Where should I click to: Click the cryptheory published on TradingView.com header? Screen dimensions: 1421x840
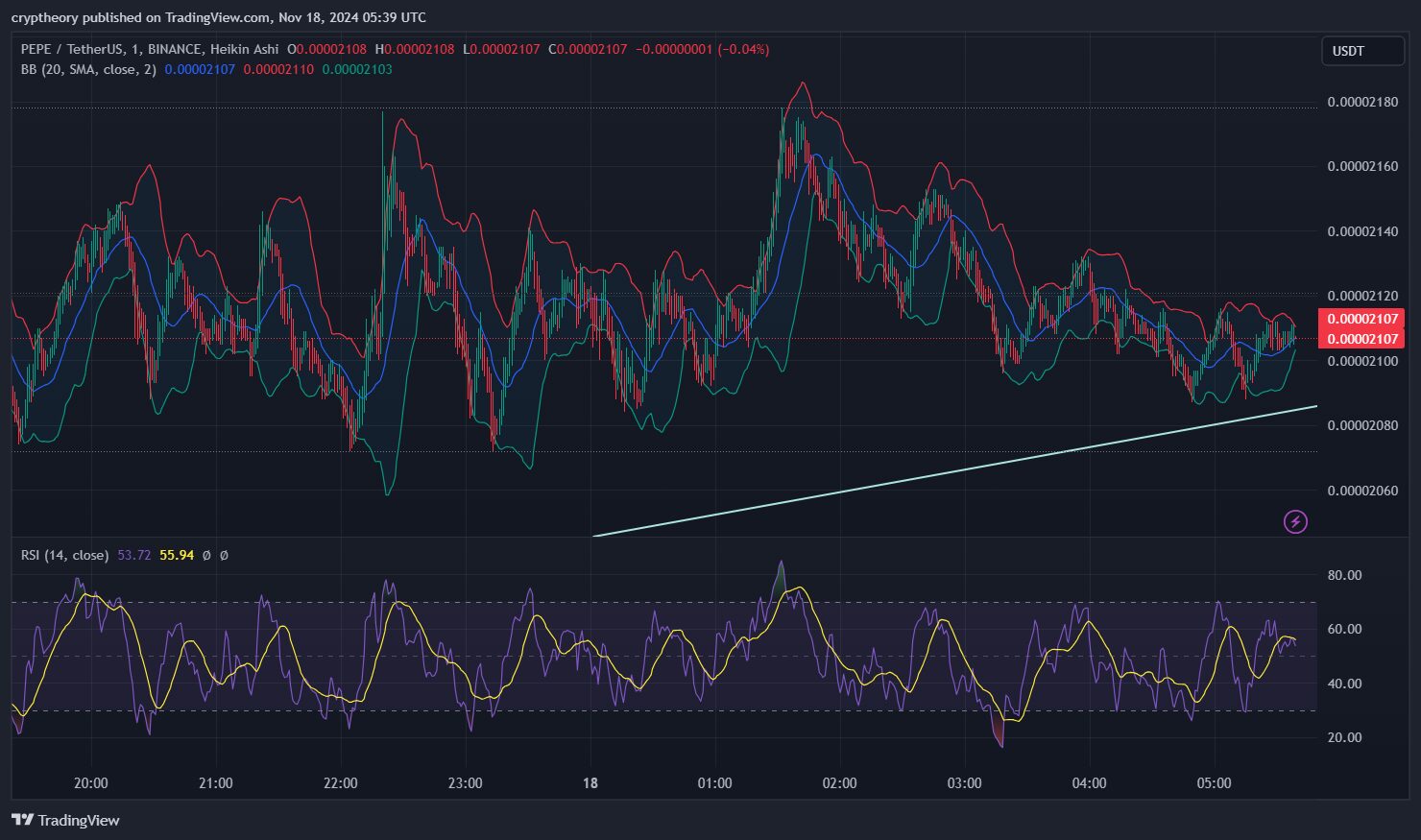pyautogui.click(x=141, y=17)
